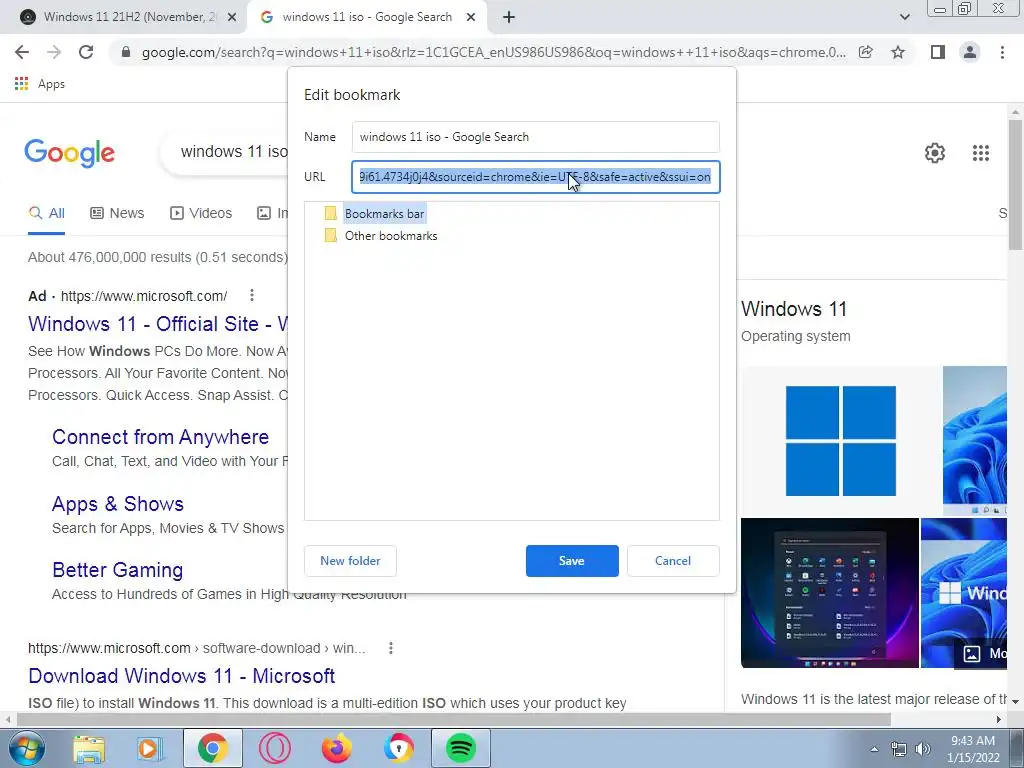The image size is (1024, 768).
Task: Save the bookmark
Action: 572,561
